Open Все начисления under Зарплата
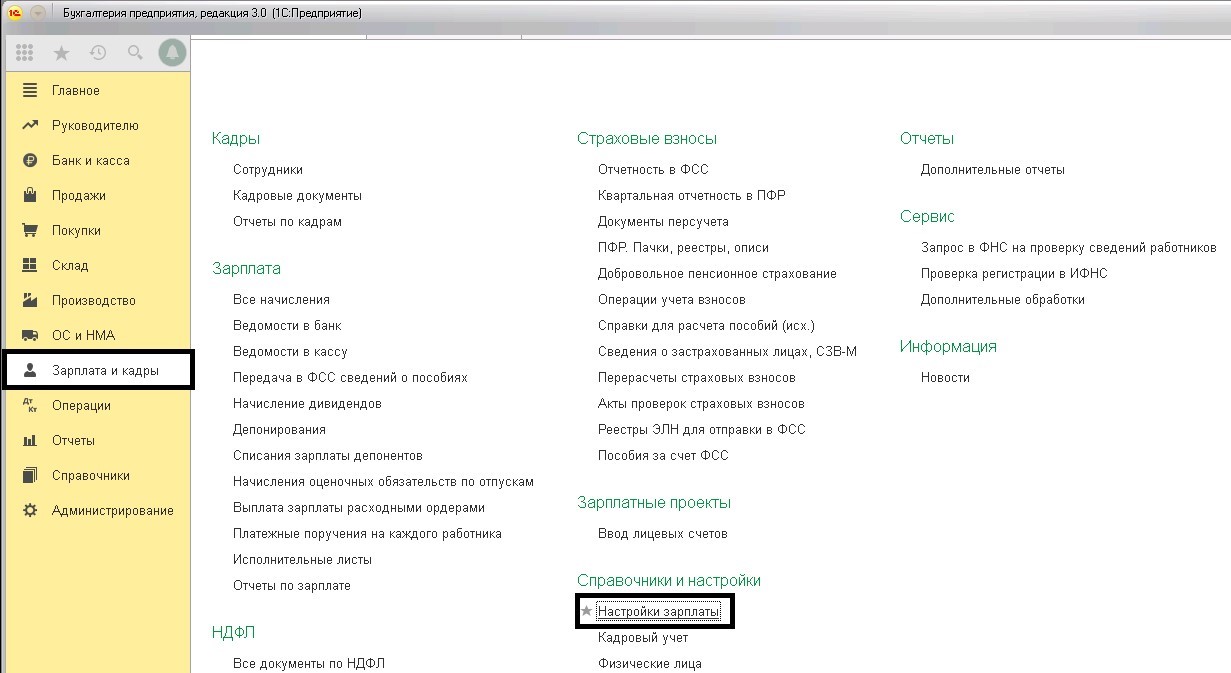The width and height of the screenshot is (1231, 673). click(281, 300)
